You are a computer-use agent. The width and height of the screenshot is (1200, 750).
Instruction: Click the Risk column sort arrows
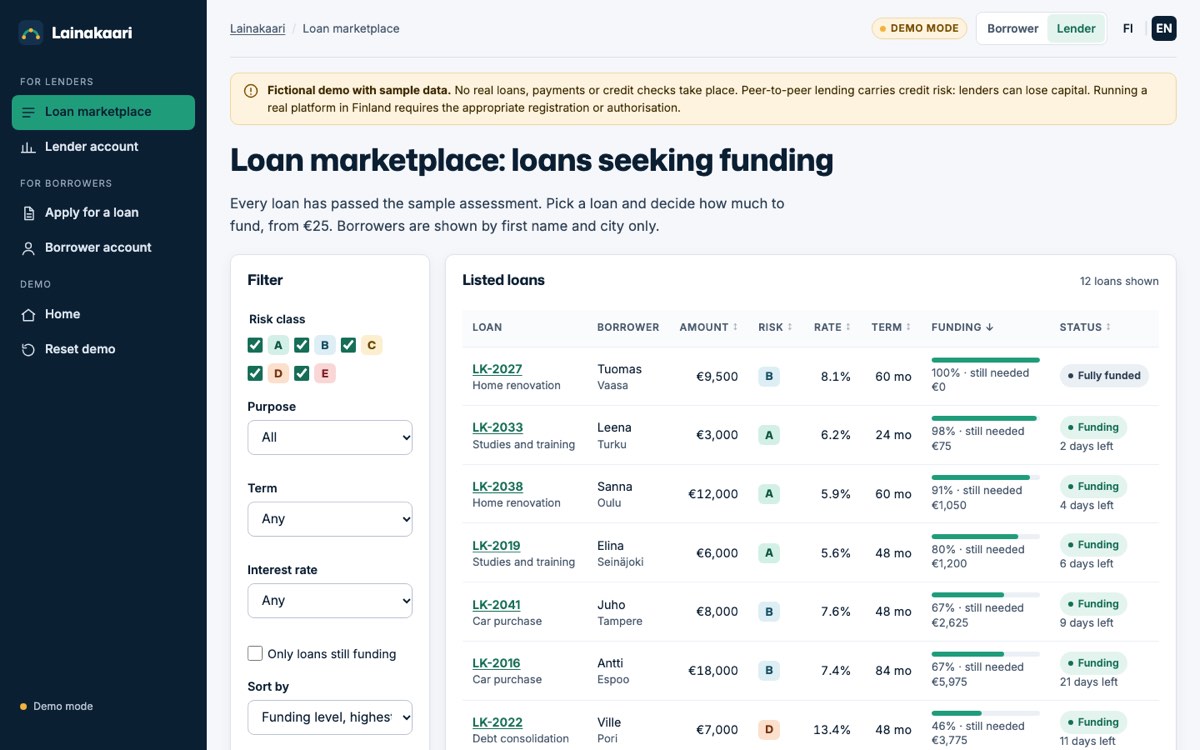coord(790,327)
